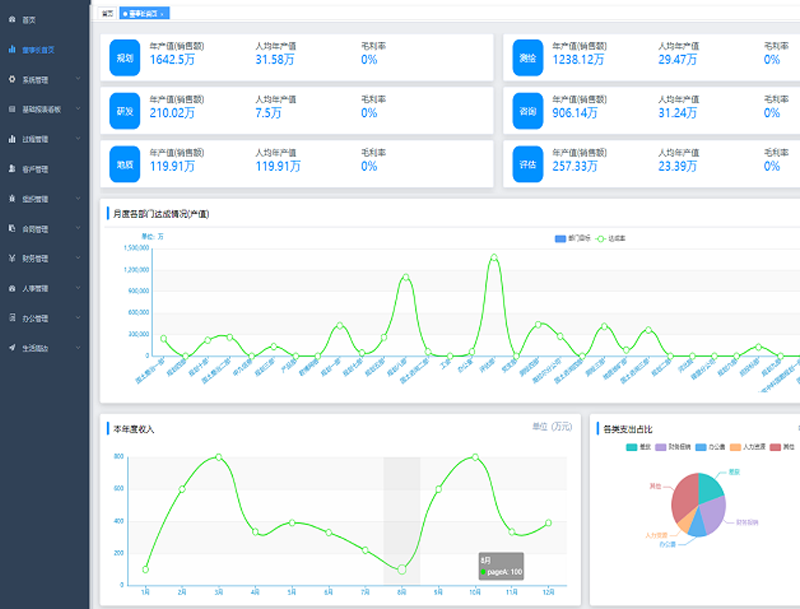Click the bar chart icon for 董事长首页
This screenshot has width=800, height=609.
(12, 49)
